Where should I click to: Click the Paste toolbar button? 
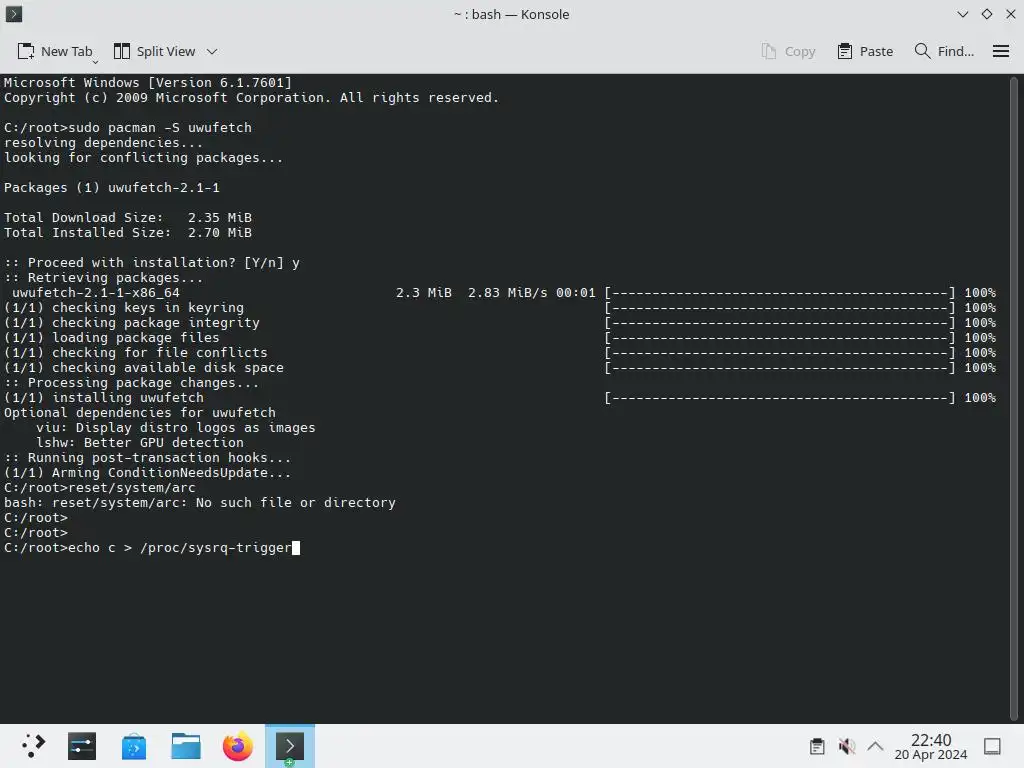tap(865, 52)
